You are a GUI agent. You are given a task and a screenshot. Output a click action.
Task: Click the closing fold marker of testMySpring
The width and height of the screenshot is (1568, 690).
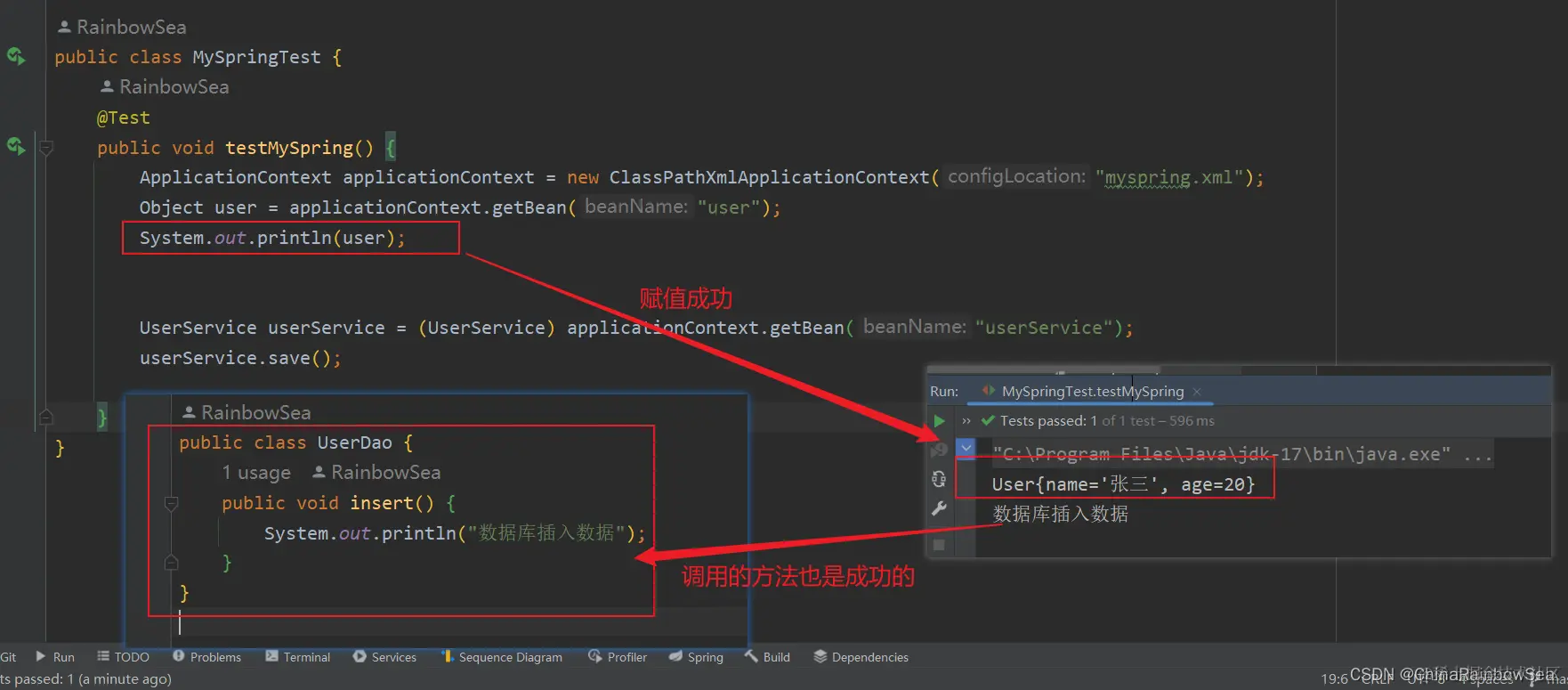[x=46, y=416]
